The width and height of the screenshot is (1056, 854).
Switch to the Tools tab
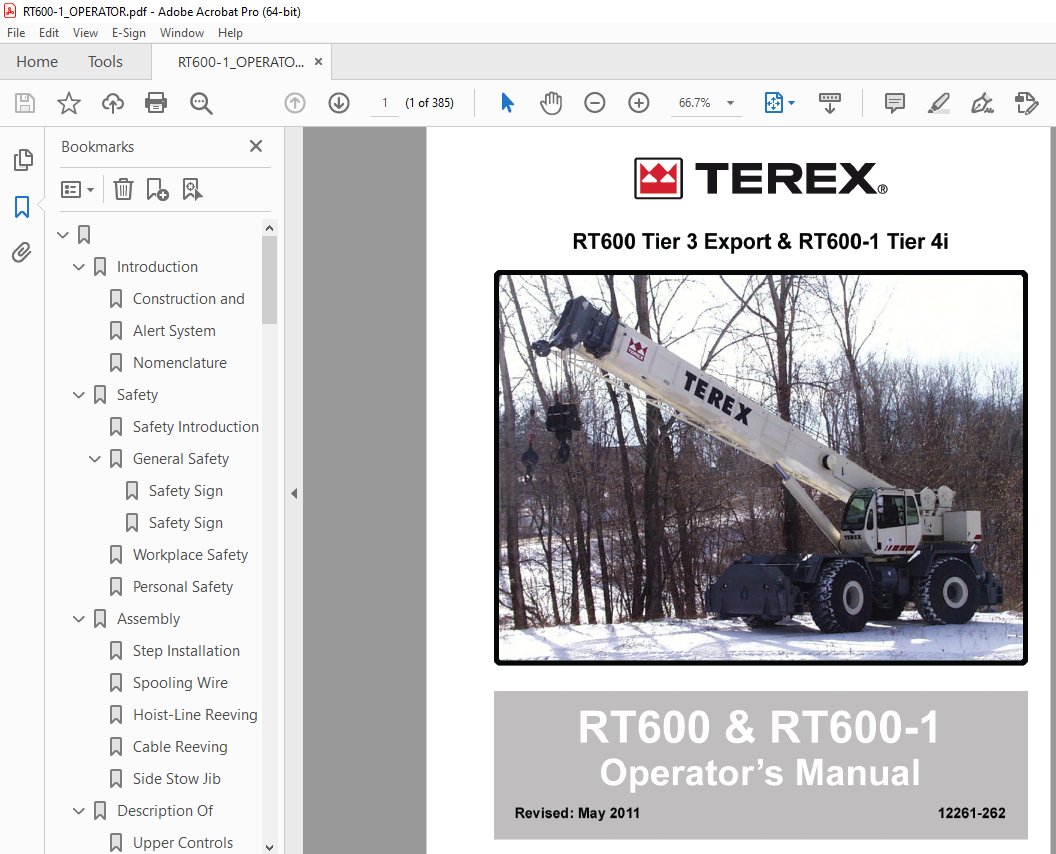[105, 62]
